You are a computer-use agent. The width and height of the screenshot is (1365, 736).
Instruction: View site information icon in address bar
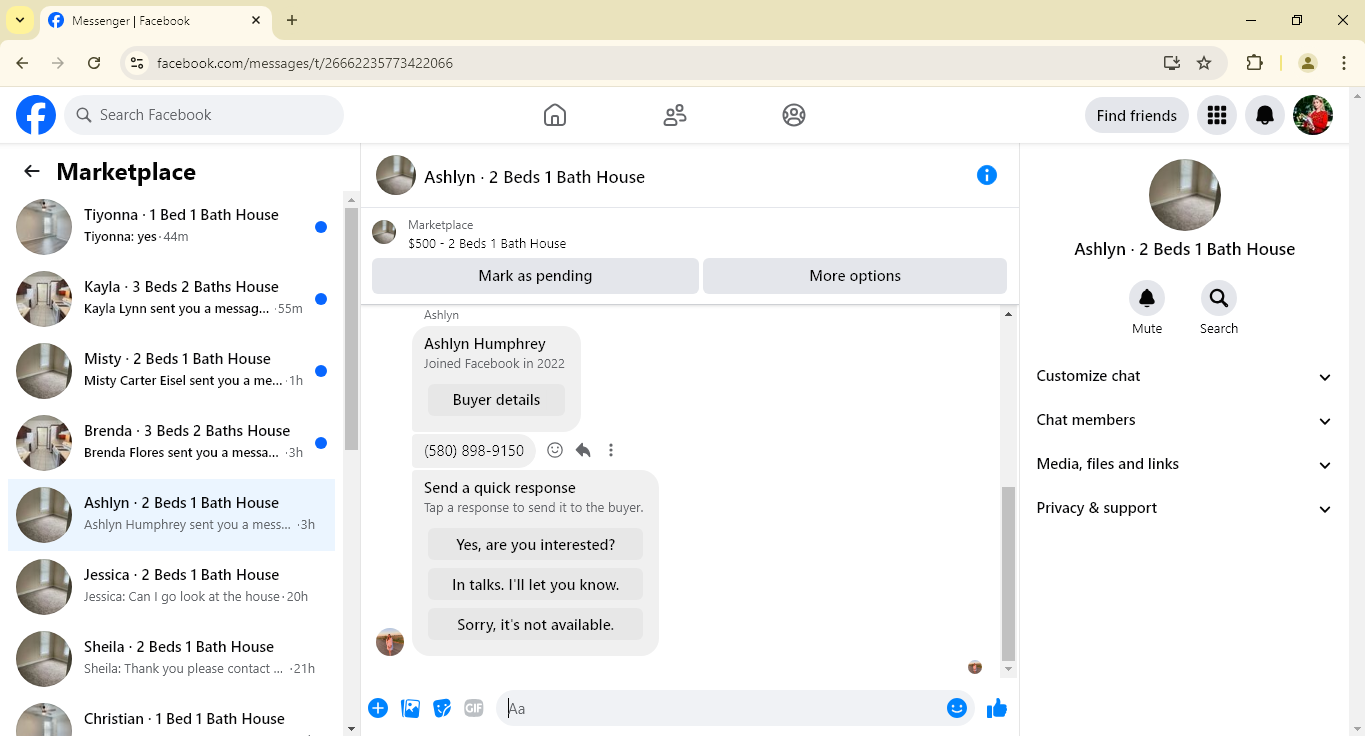pyautogui.click(x=138, y=63)
